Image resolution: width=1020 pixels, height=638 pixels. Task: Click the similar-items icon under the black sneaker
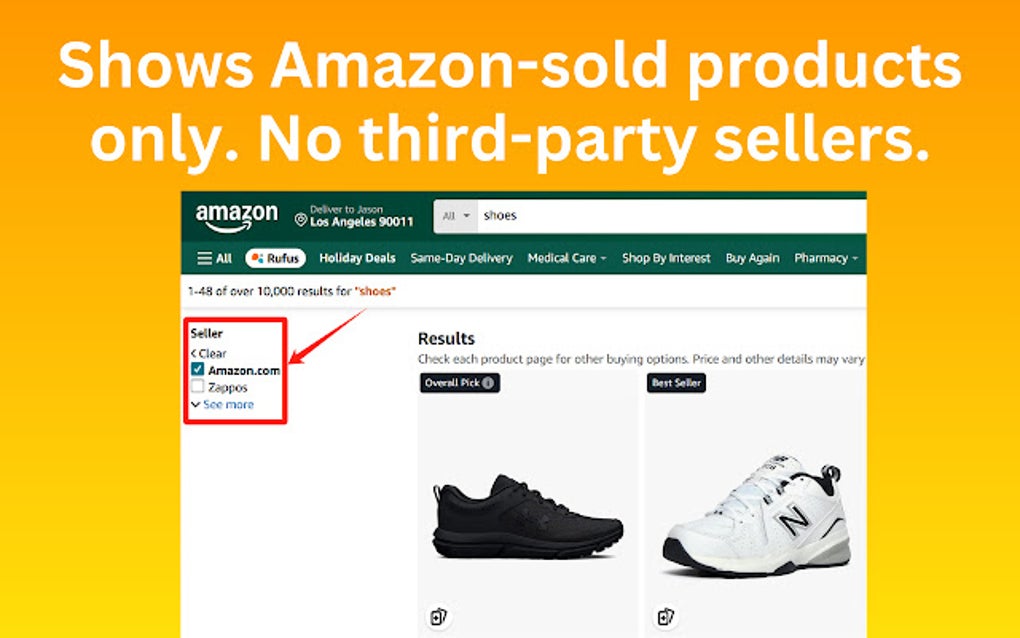(x=438, y=616)
